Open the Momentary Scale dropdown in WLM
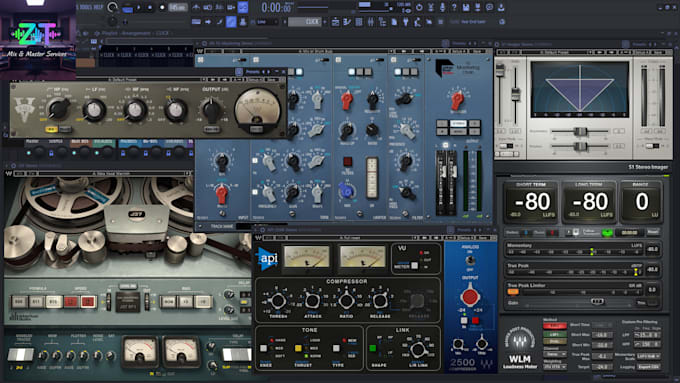Viewport: 680px width, 383px height. point(648,357)
